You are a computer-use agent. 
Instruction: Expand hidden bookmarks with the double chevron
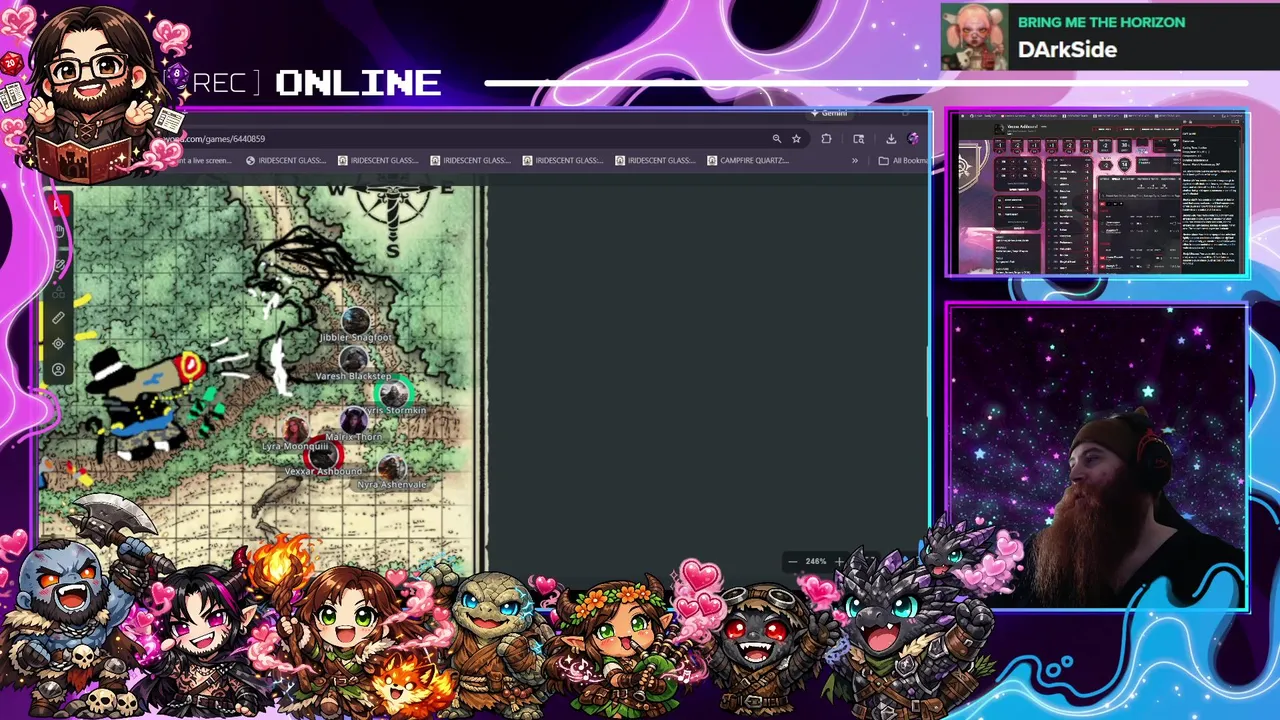click(855, 160)
